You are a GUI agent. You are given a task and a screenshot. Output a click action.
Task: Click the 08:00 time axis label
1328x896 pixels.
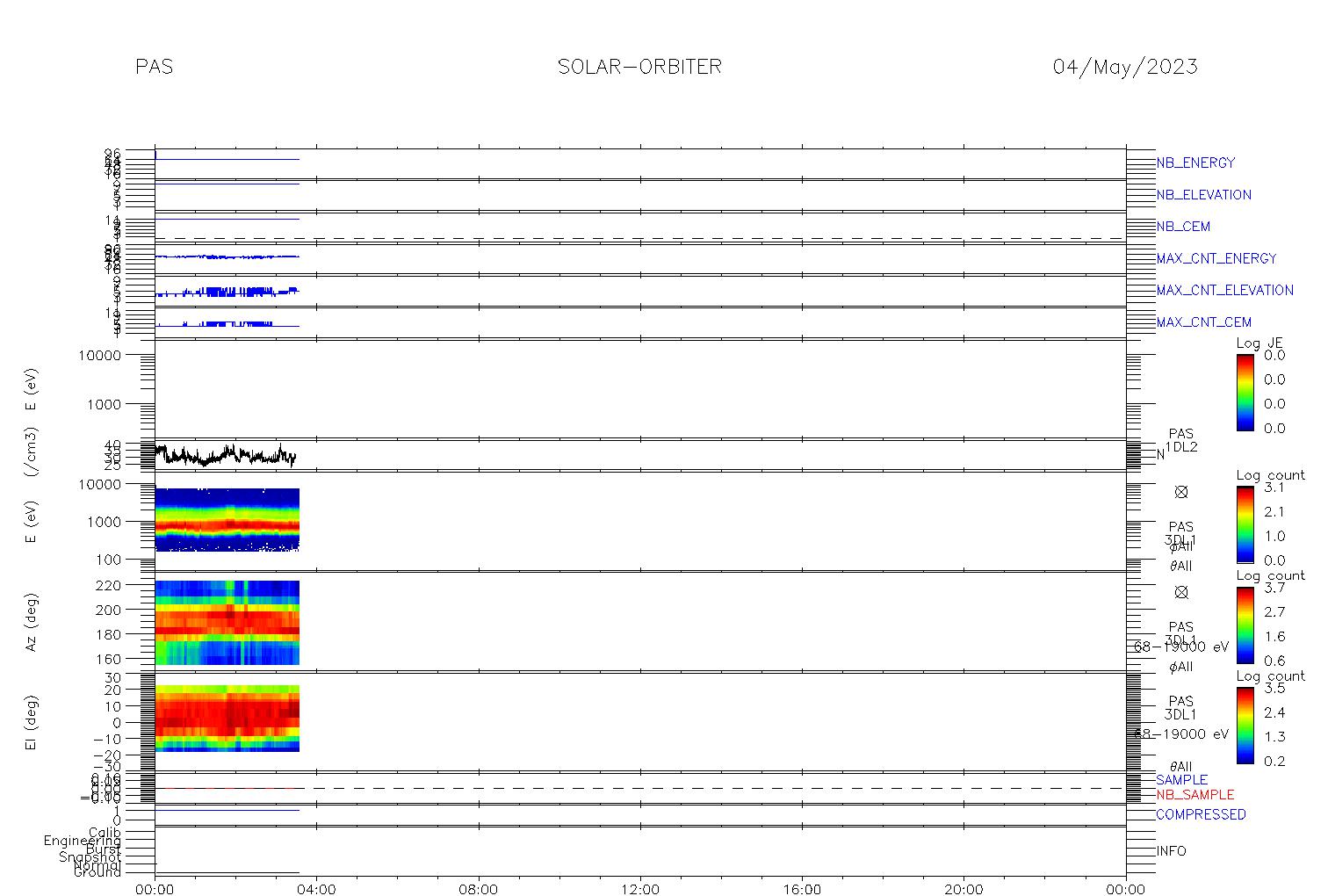click(x=479, y=889)
